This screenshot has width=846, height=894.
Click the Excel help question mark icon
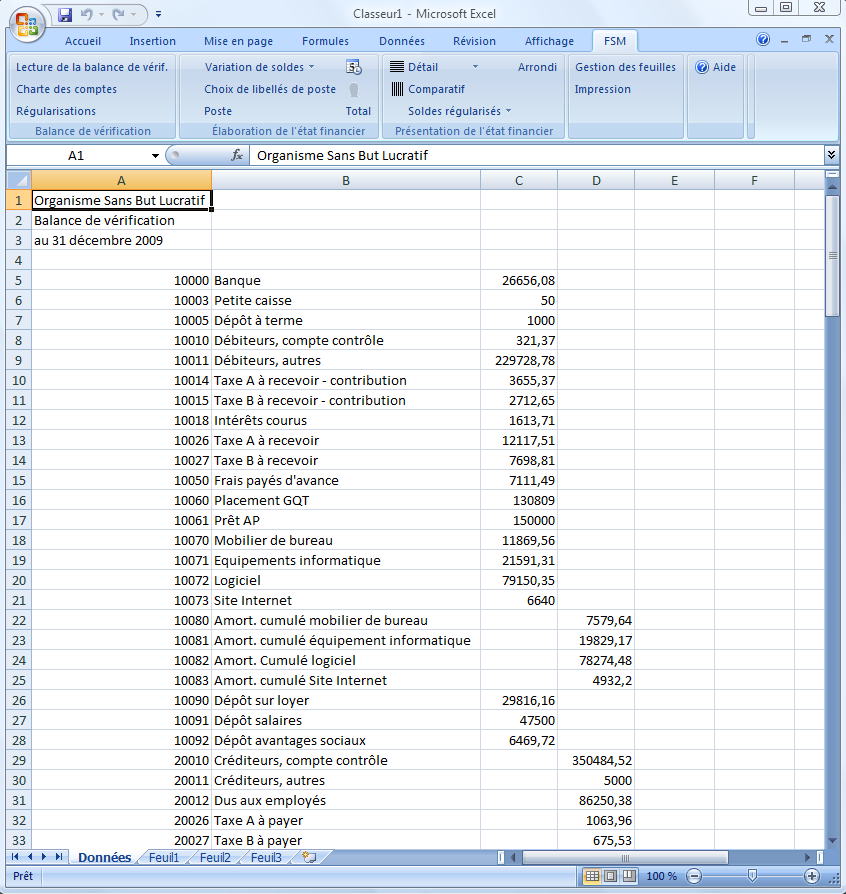pyautogui.click(x=763, y=41)
